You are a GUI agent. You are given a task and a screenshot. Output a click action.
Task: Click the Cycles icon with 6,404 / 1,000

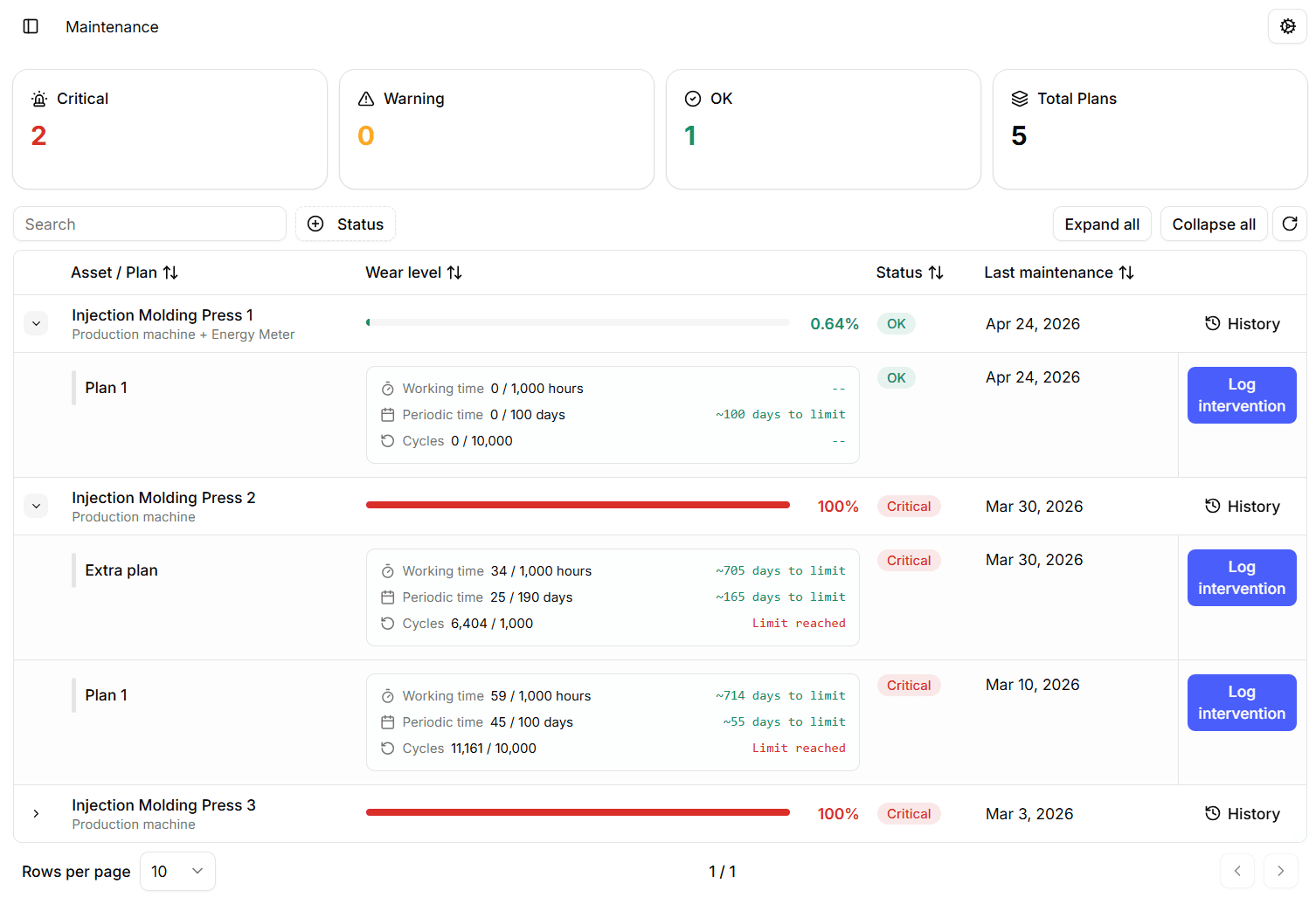pos(388,624)
